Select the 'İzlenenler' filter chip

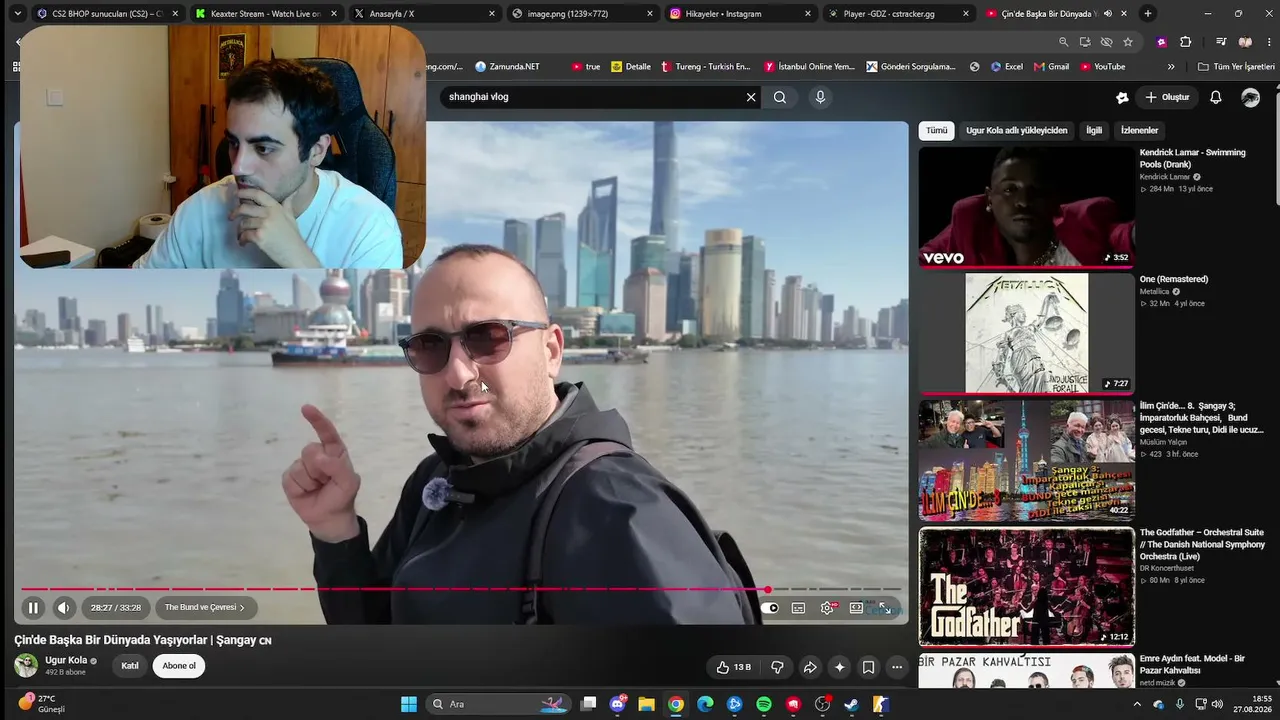coord(1139,130)
